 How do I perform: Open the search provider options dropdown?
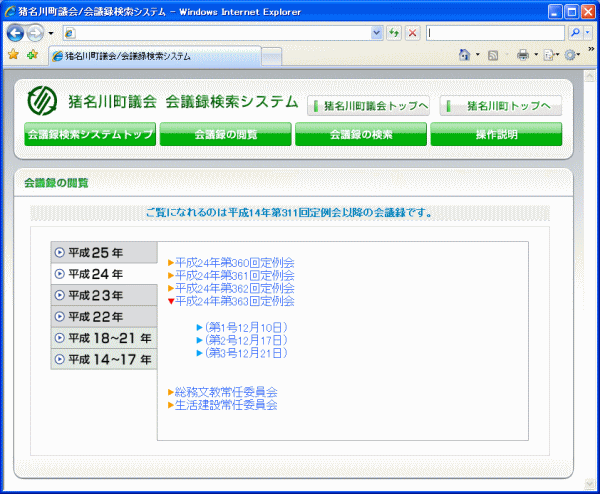coord(588,33)
